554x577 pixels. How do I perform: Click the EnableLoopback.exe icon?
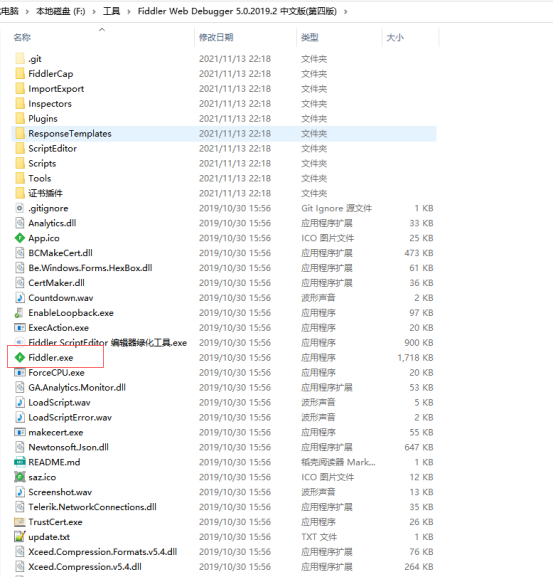click(20, 313)
